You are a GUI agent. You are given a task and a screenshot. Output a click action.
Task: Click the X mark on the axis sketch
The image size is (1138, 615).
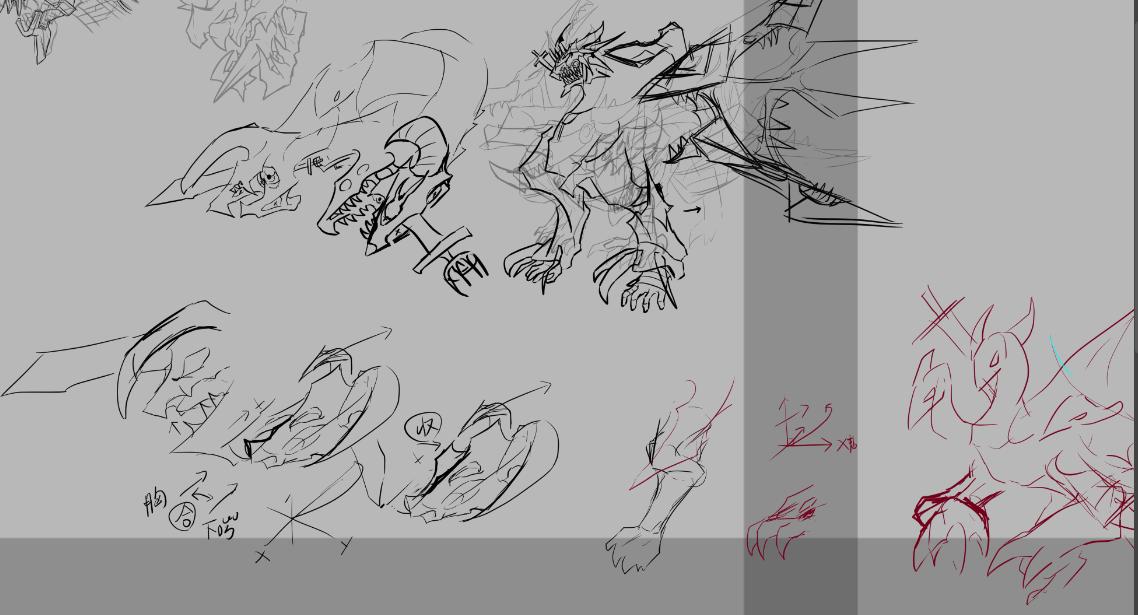coord(262,556)
